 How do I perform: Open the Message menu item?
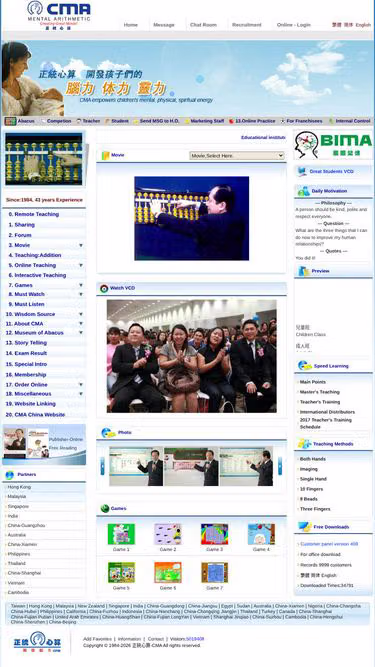pos(164,25)
